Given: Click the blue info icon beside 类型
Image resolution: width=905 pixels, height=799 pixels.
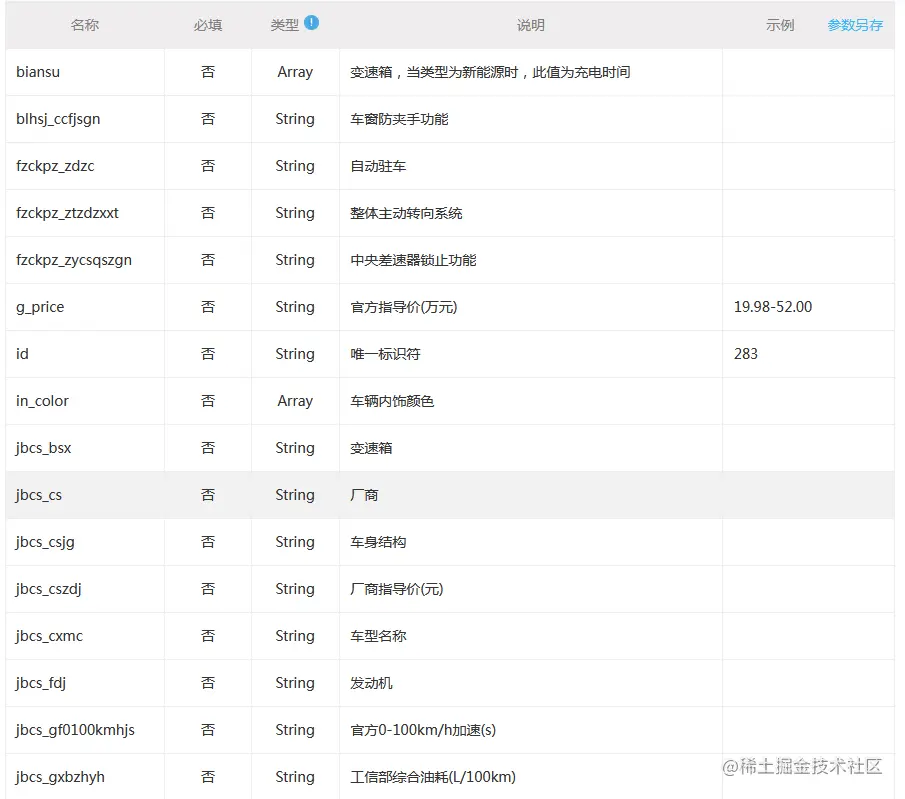Looking at the screenshot, I should (x=311, y=23).
